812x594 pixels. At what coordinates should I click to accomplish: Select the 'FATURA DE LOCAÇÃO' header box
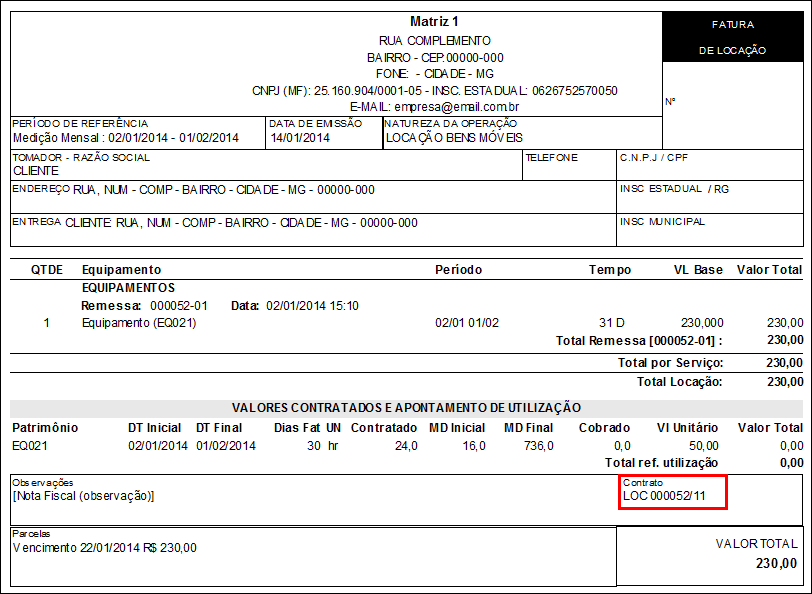pyautogui.click(x=733, y=37)
